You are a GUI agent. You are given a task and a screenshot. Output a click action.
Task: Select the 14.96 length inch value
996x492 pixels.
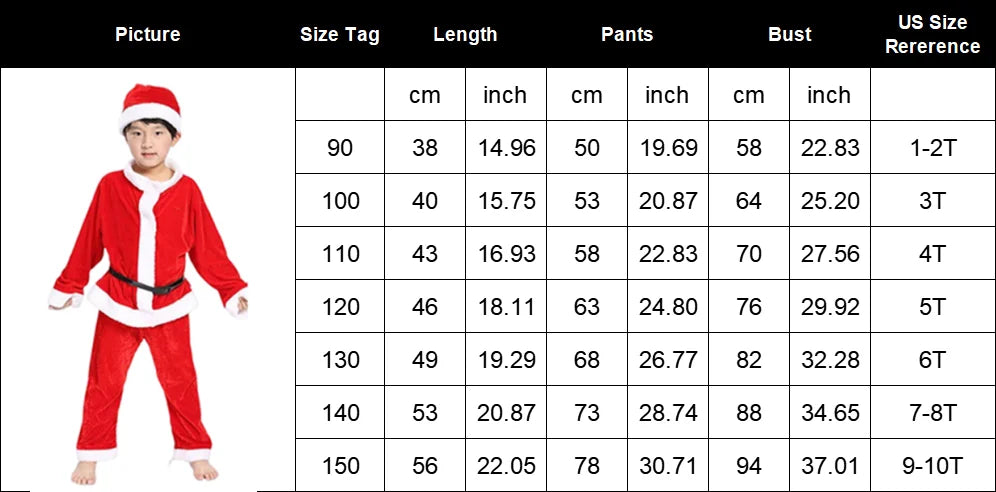point(506,147)
